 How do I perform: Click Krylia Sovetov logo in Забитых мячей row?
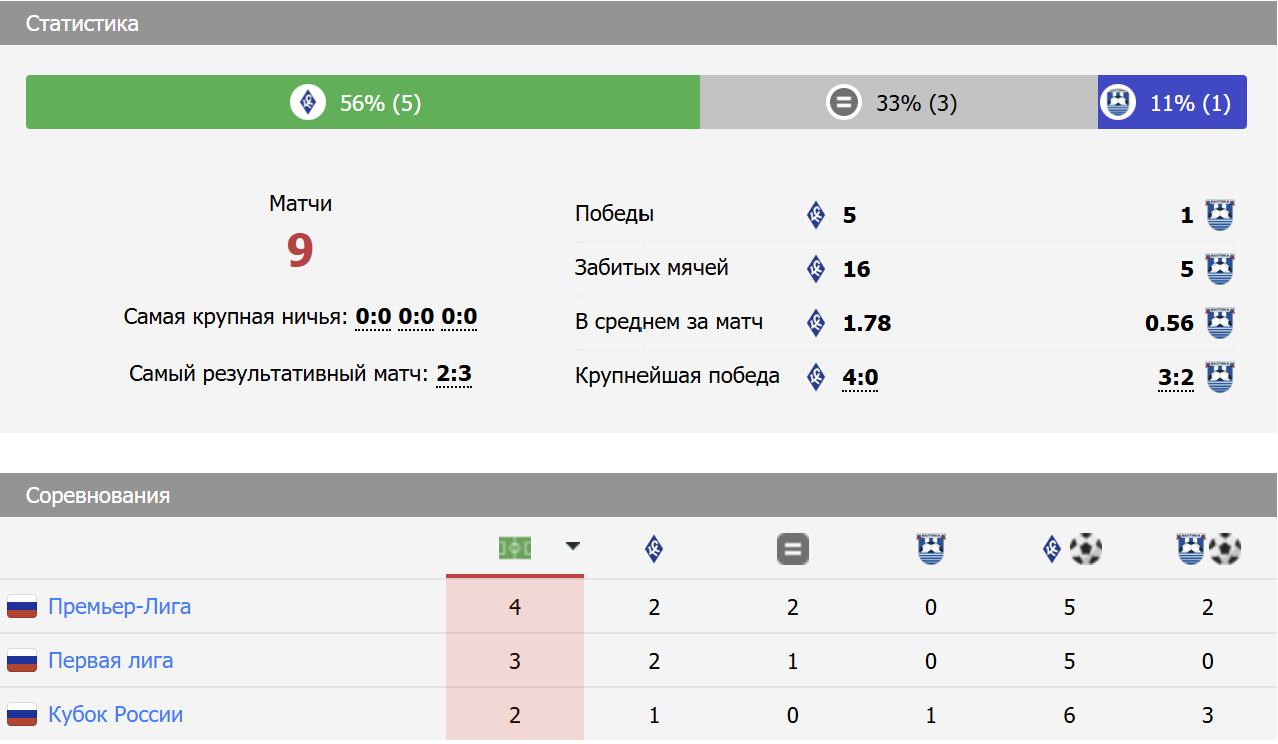(x=816, y=268)
